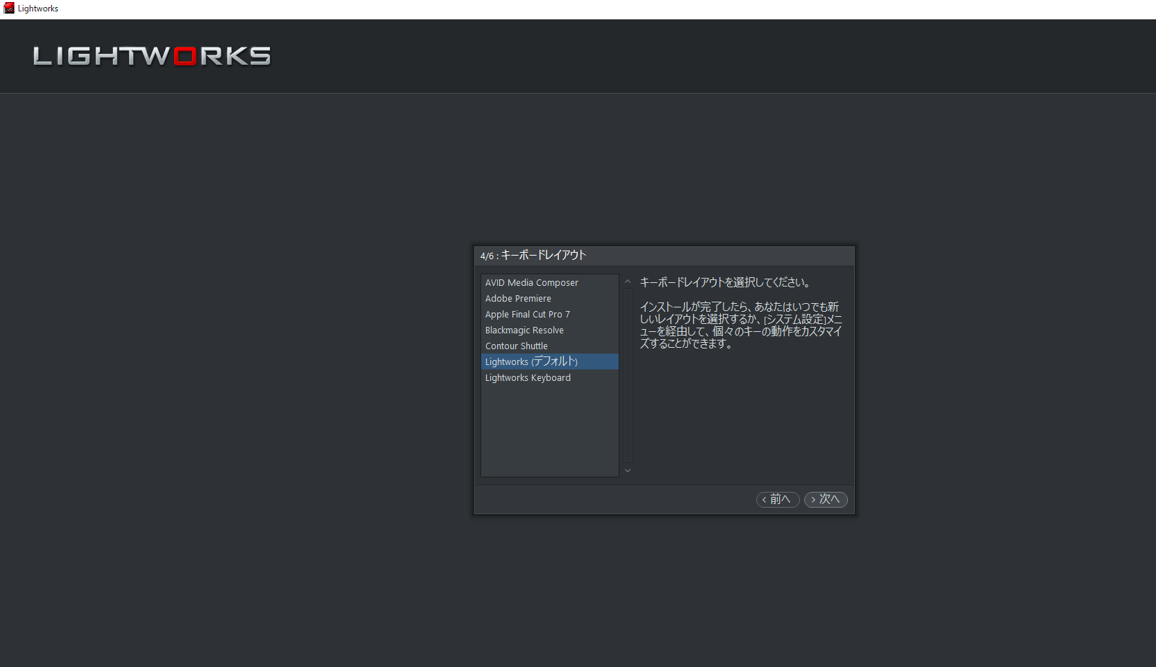Screen dimensions: 1156x667
Task: Select Lightworks Keyboard layout
Action: pos(549,377)
